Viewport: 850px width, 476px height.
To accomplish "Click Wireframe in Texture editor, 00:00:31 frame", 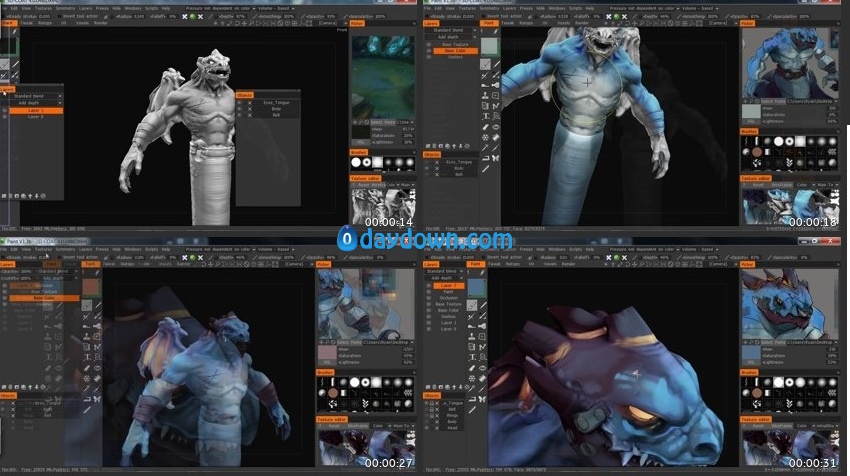I will point(781,426).
